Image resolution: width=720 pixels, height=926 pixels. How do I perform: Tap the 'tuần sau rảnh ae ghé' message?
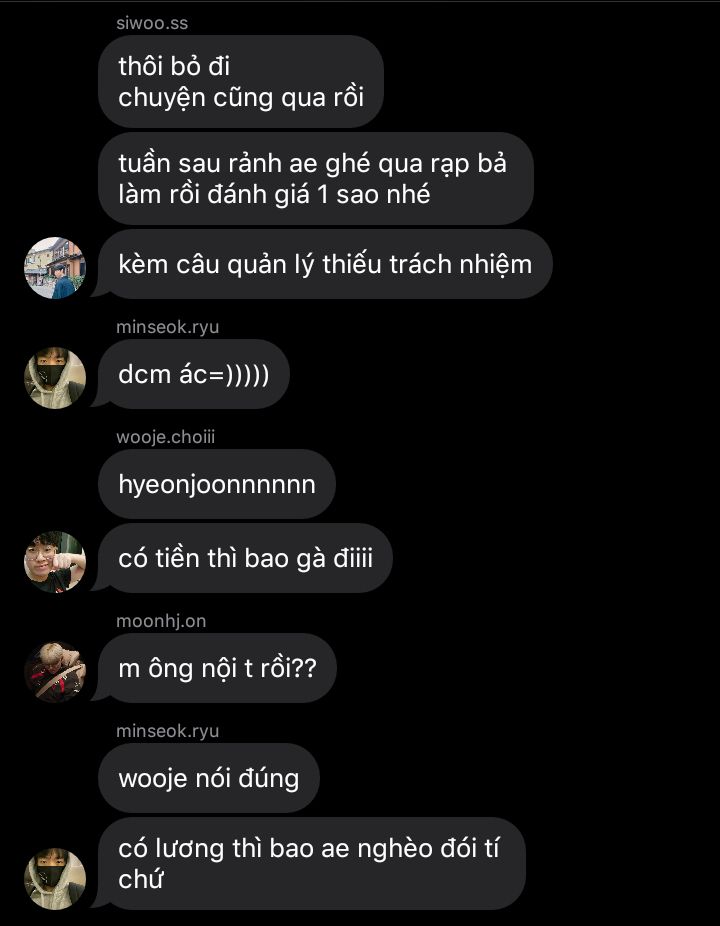(x=316, y=178)
